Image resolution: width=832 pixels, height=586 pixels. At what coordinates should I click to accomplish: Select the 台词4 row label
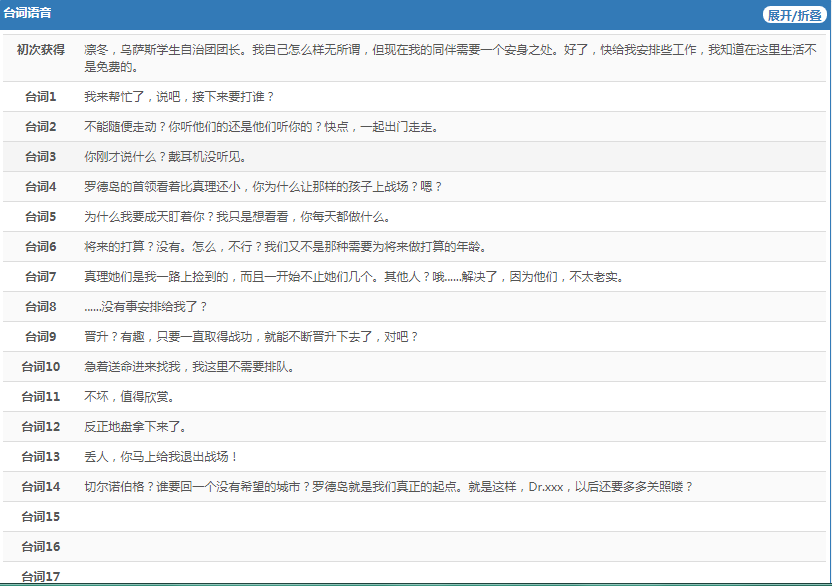point(41,187)
